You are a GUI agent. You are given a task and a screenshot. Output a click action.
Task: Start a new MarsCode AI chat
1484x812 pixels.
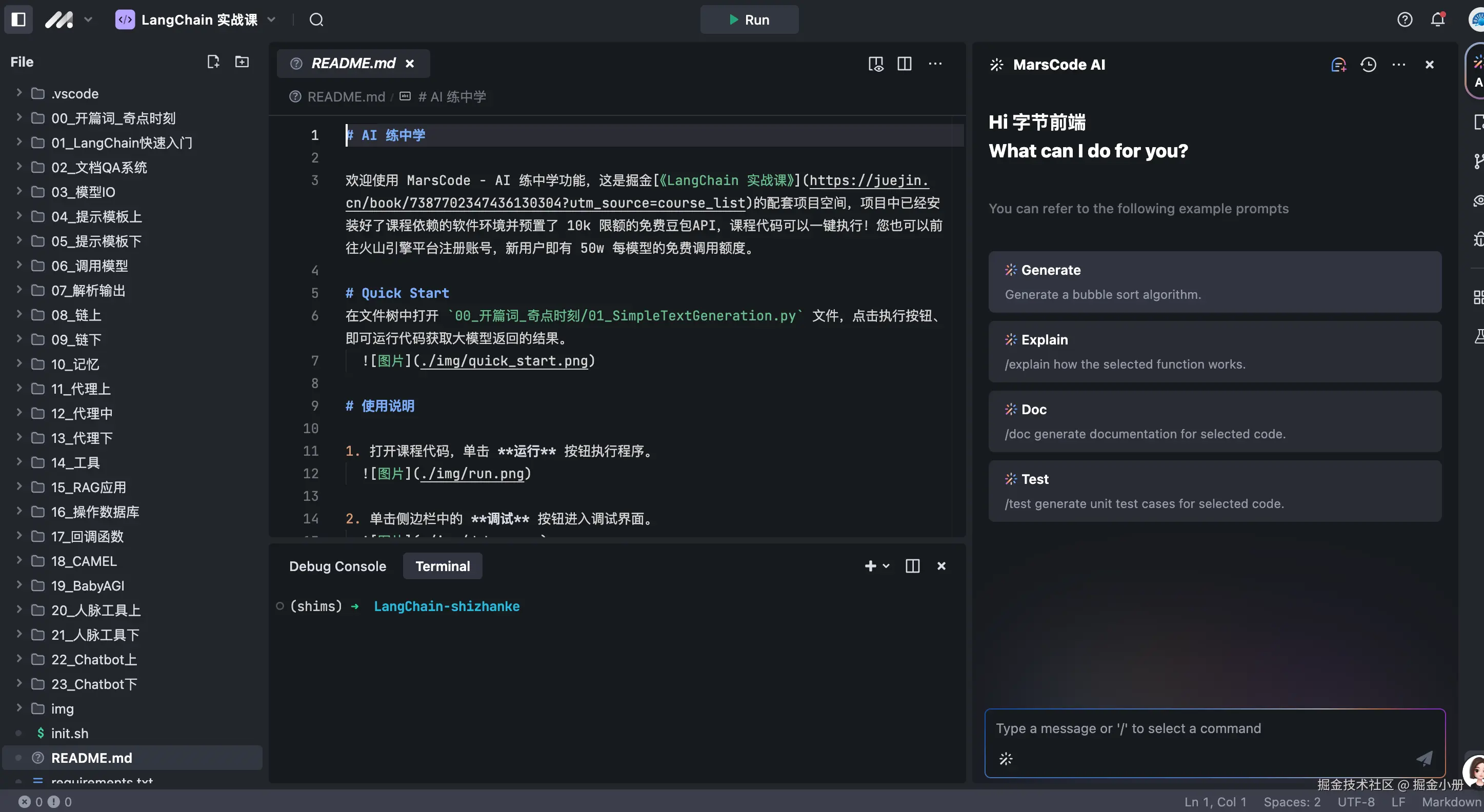pos(1338,65)
